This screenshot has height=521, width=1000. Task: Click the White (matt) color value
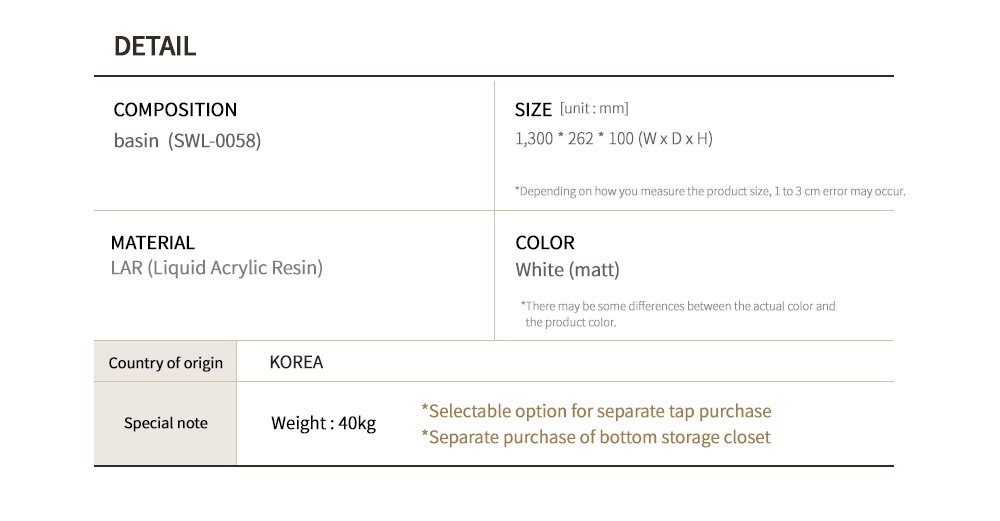pos(568,270)
